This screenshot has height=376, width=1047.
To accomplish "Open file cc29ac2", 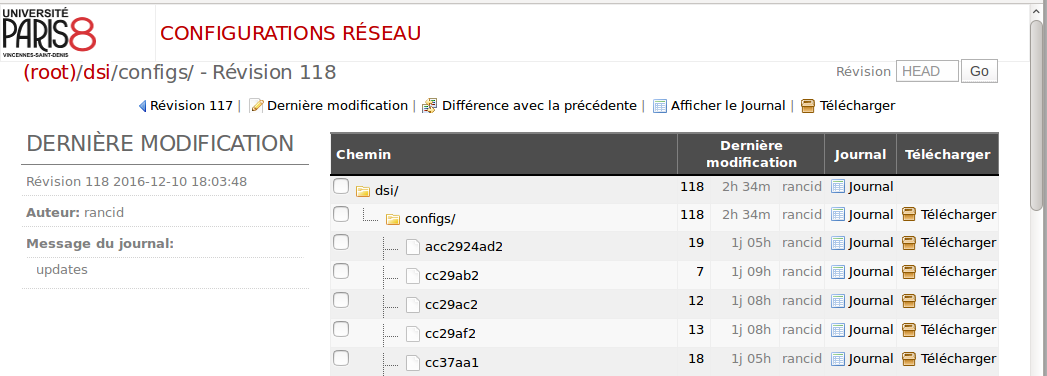I will tap(451, 305).
